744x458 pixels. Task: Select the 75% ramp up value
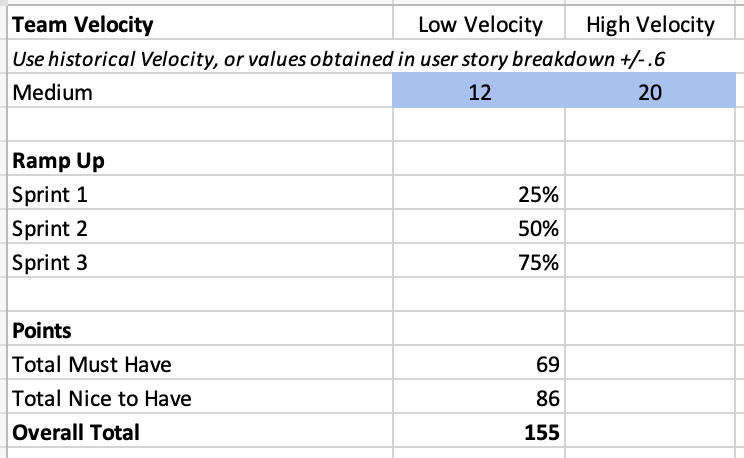[x=480, y=263]
